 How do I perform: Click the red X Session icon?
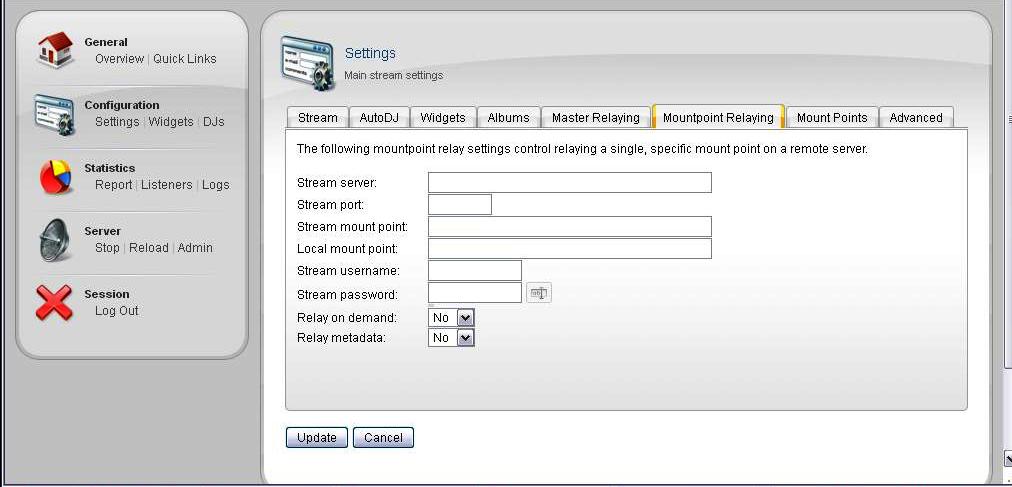pos(55,302)
